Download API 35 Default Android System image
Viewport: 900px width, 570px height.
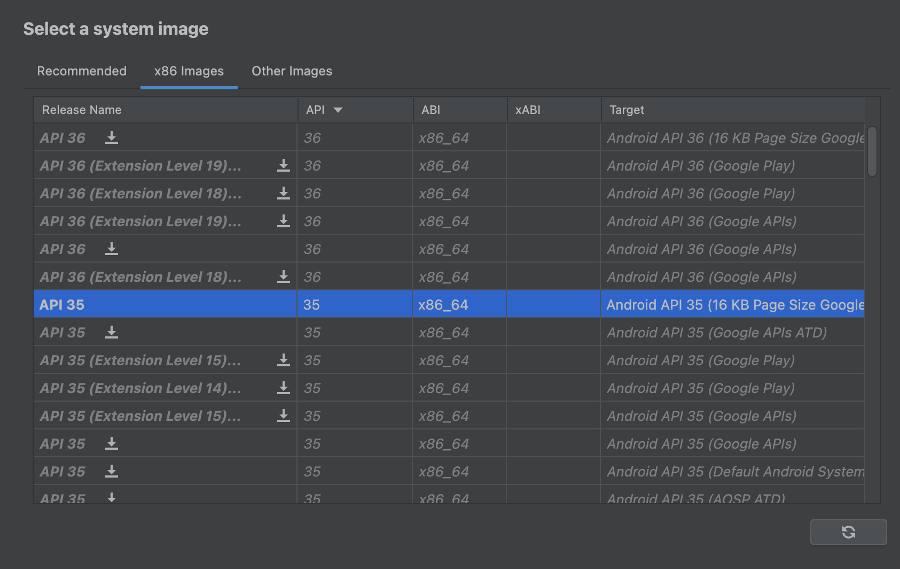(x=112, y=471)
